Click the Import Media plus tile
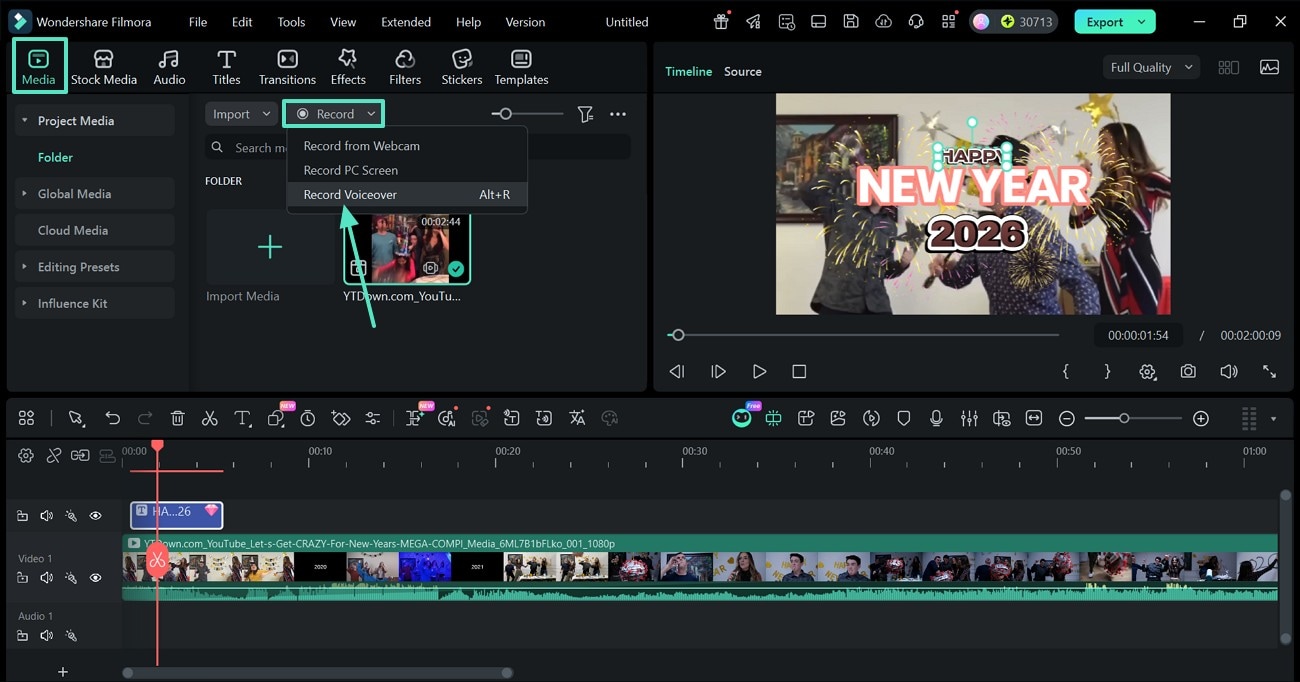1300x682 pixels. [270, 247]
